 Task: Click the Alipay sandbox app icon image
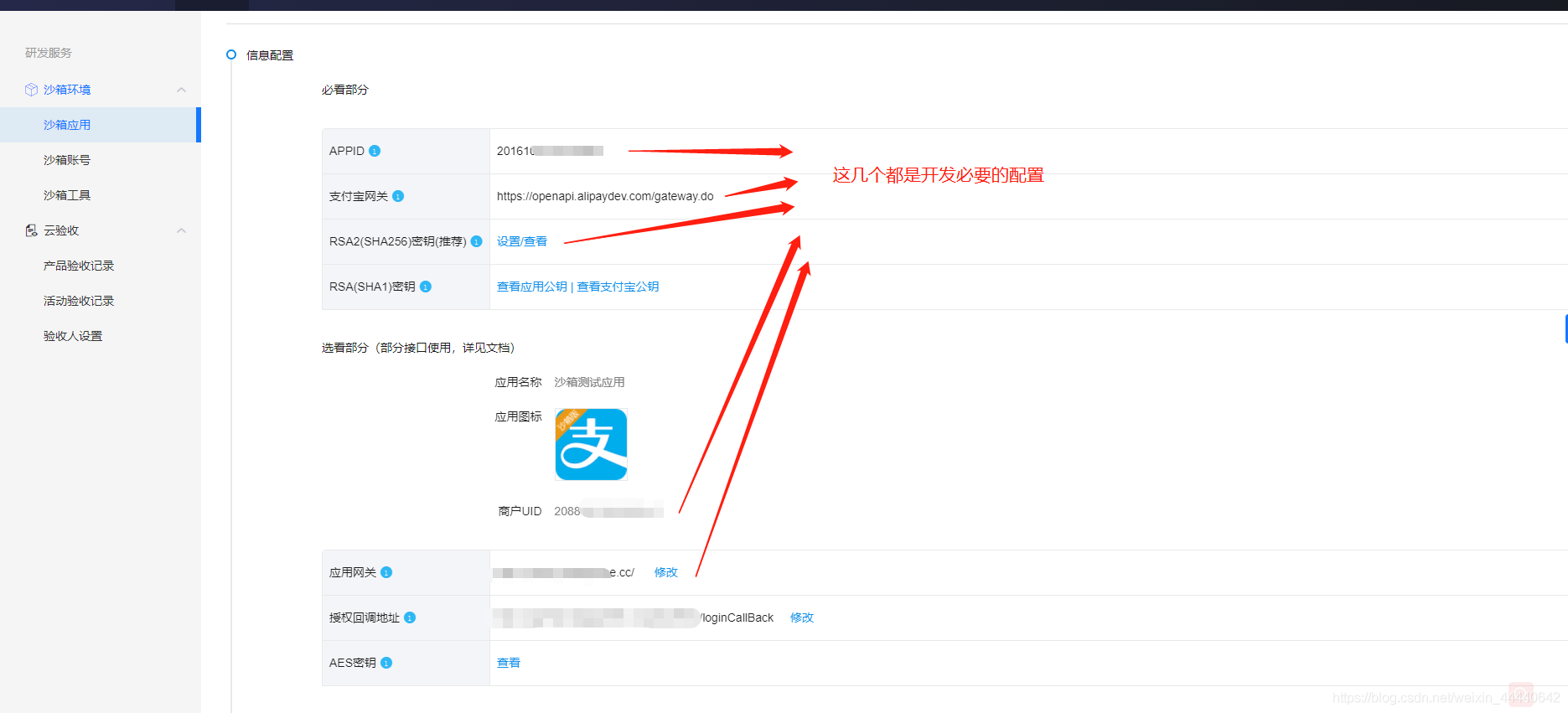click(591, 445)
